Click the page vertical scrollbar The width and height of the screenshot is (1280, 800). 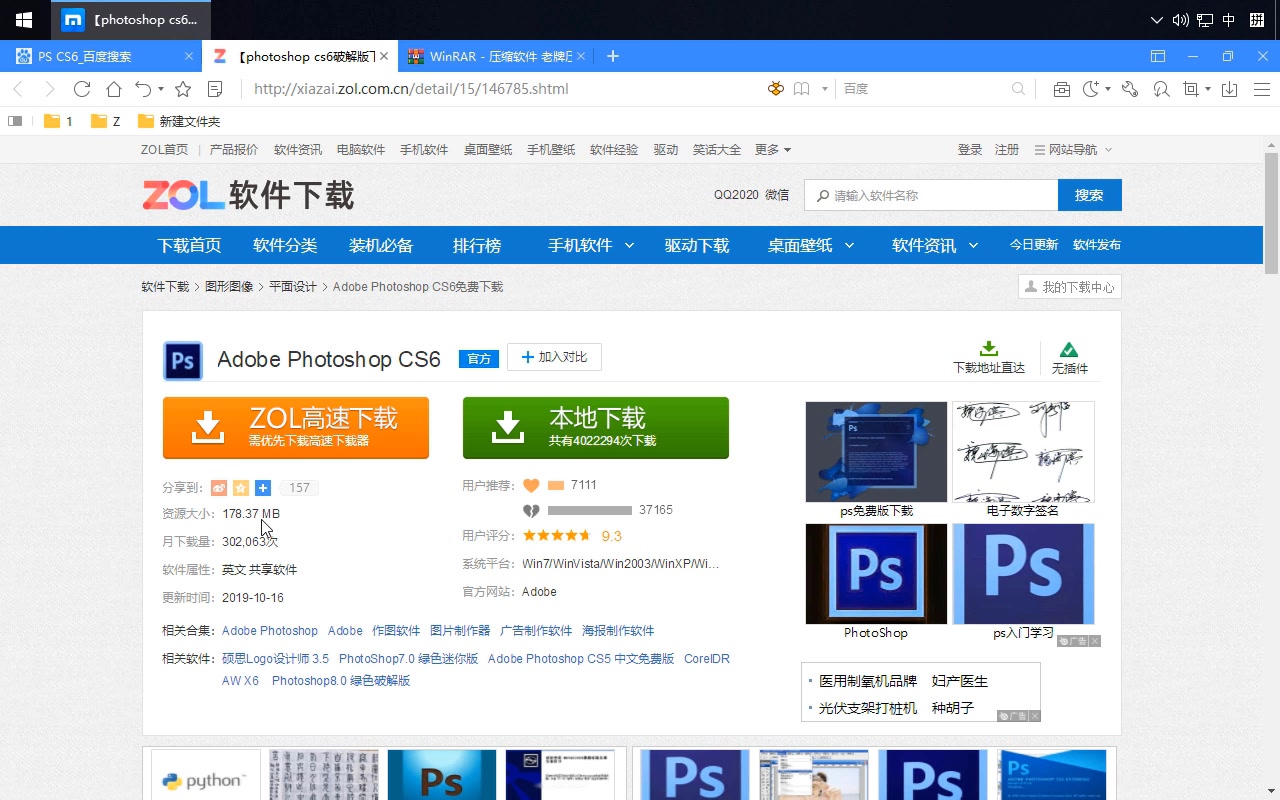coord(1271,213)
